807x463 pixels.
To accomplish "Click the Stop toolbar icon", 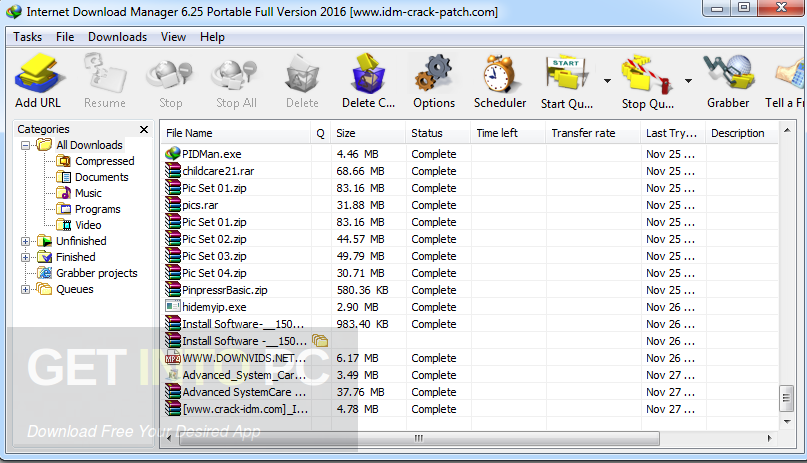I will pyautogui.click(x=170, y=76).
